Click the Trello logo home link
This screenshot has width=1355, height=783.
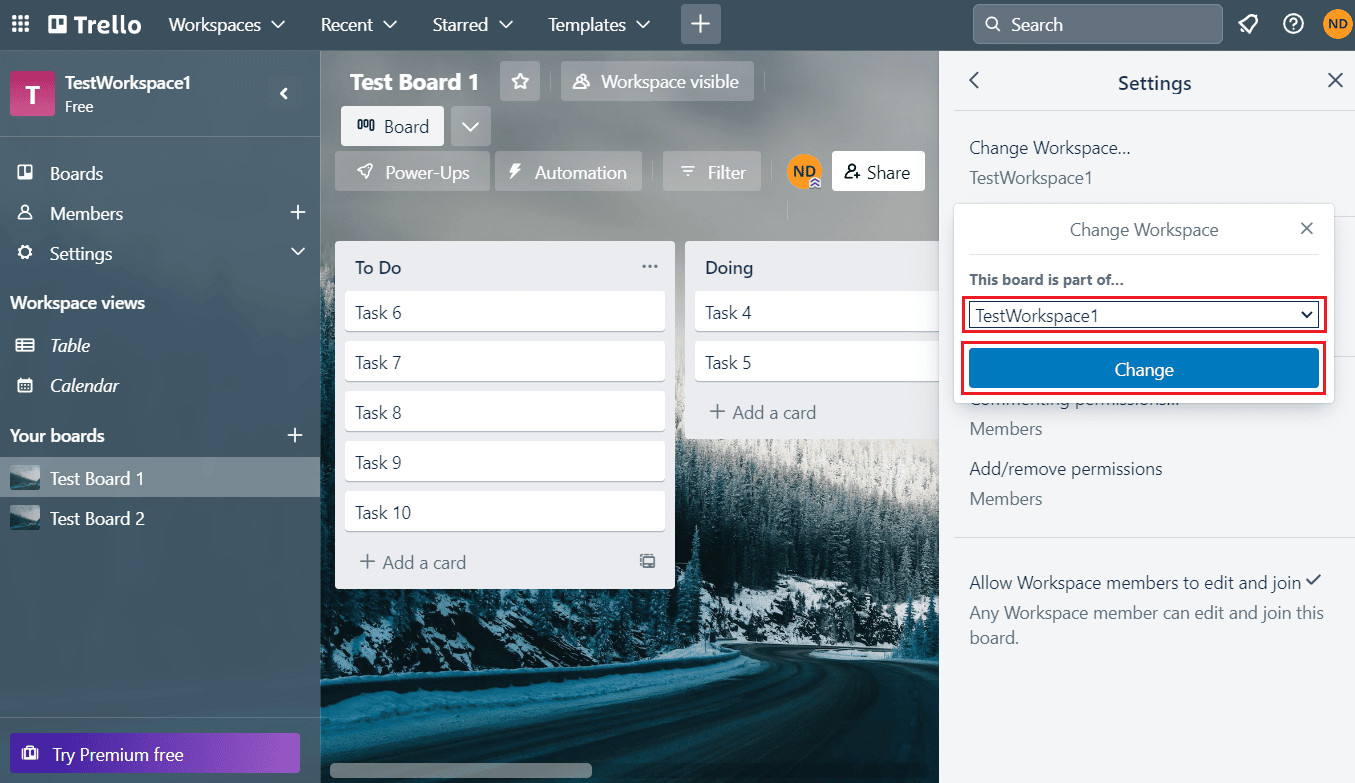tap(95, 24)
